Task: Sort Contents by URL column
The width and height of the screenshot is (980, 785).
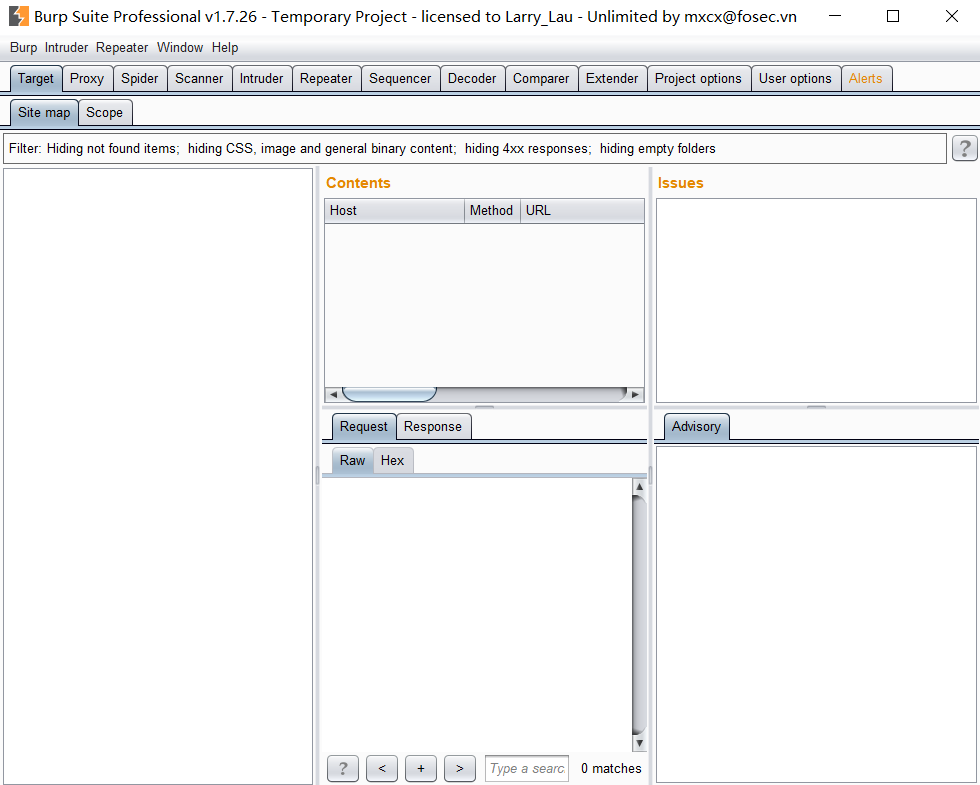Action: (582, 211)
